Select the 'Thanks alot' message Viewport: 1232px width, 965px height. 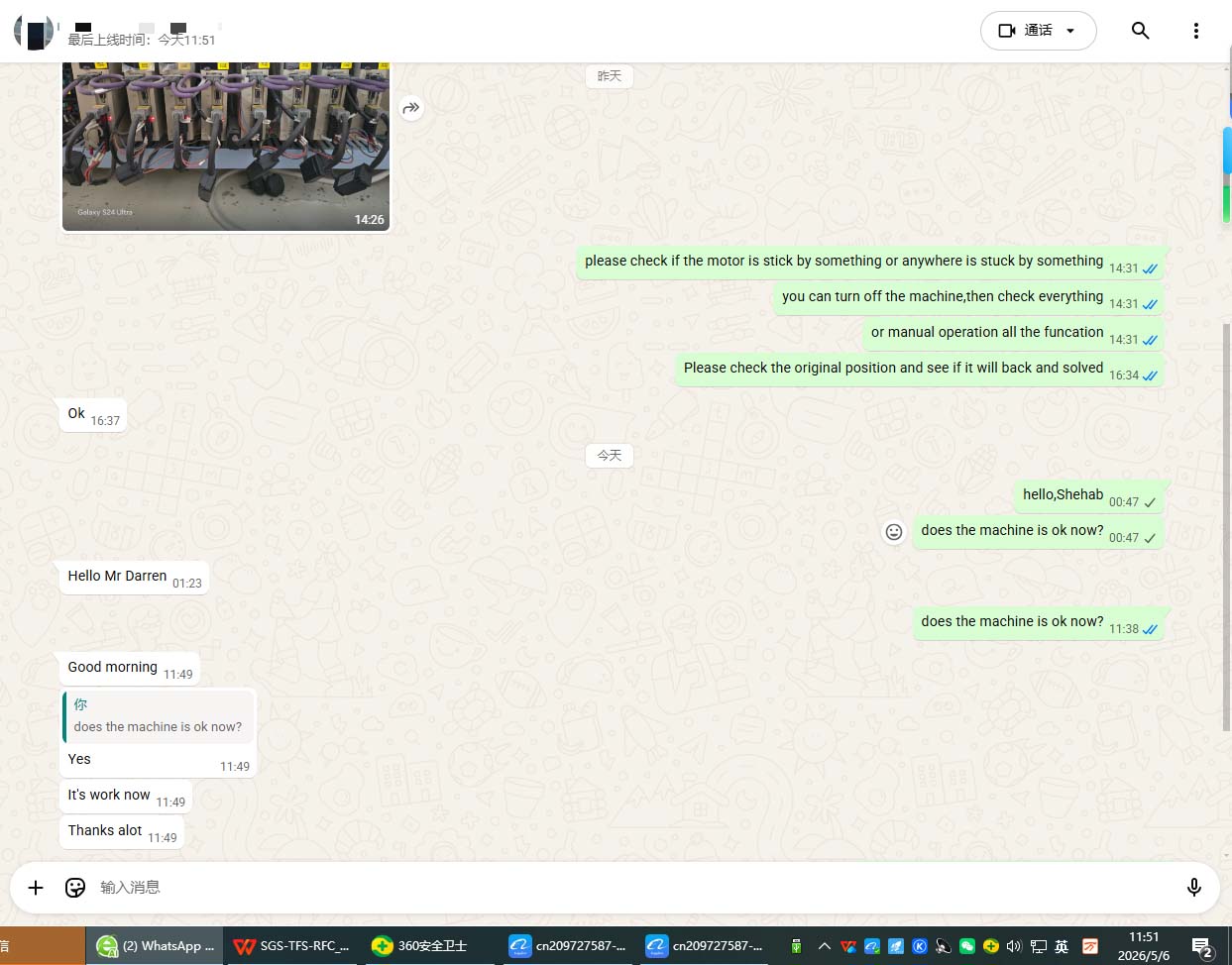click(x=122, y=831)
